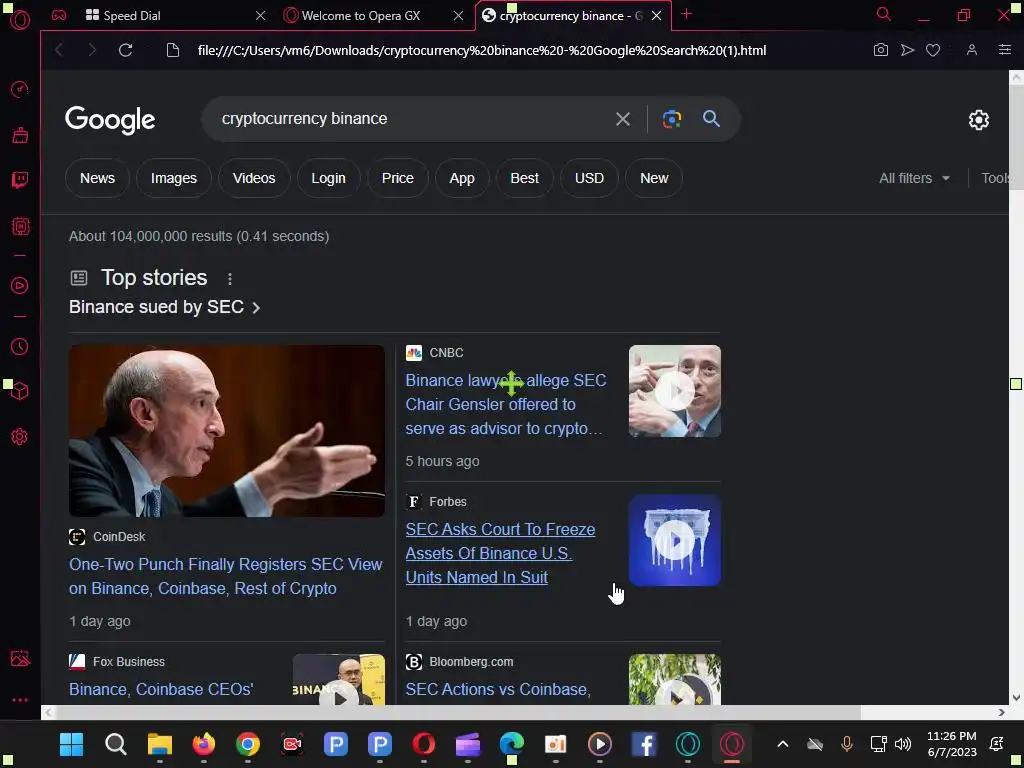
Task: Open Fox Business Binance, Coinbase CEOs' link
Action: (x=161, y=689)
